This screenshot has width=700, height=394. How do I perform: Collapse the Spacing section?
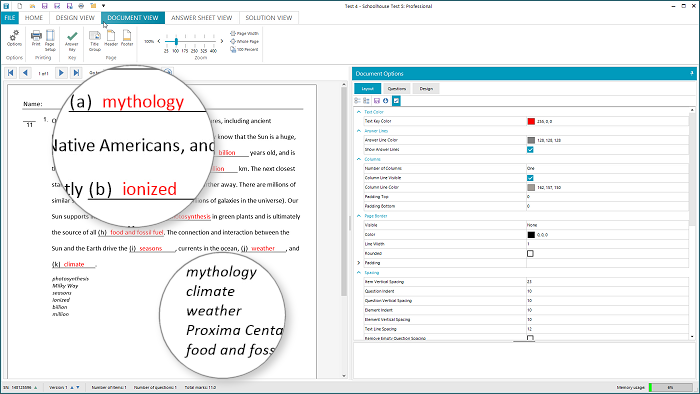[359, 272]
